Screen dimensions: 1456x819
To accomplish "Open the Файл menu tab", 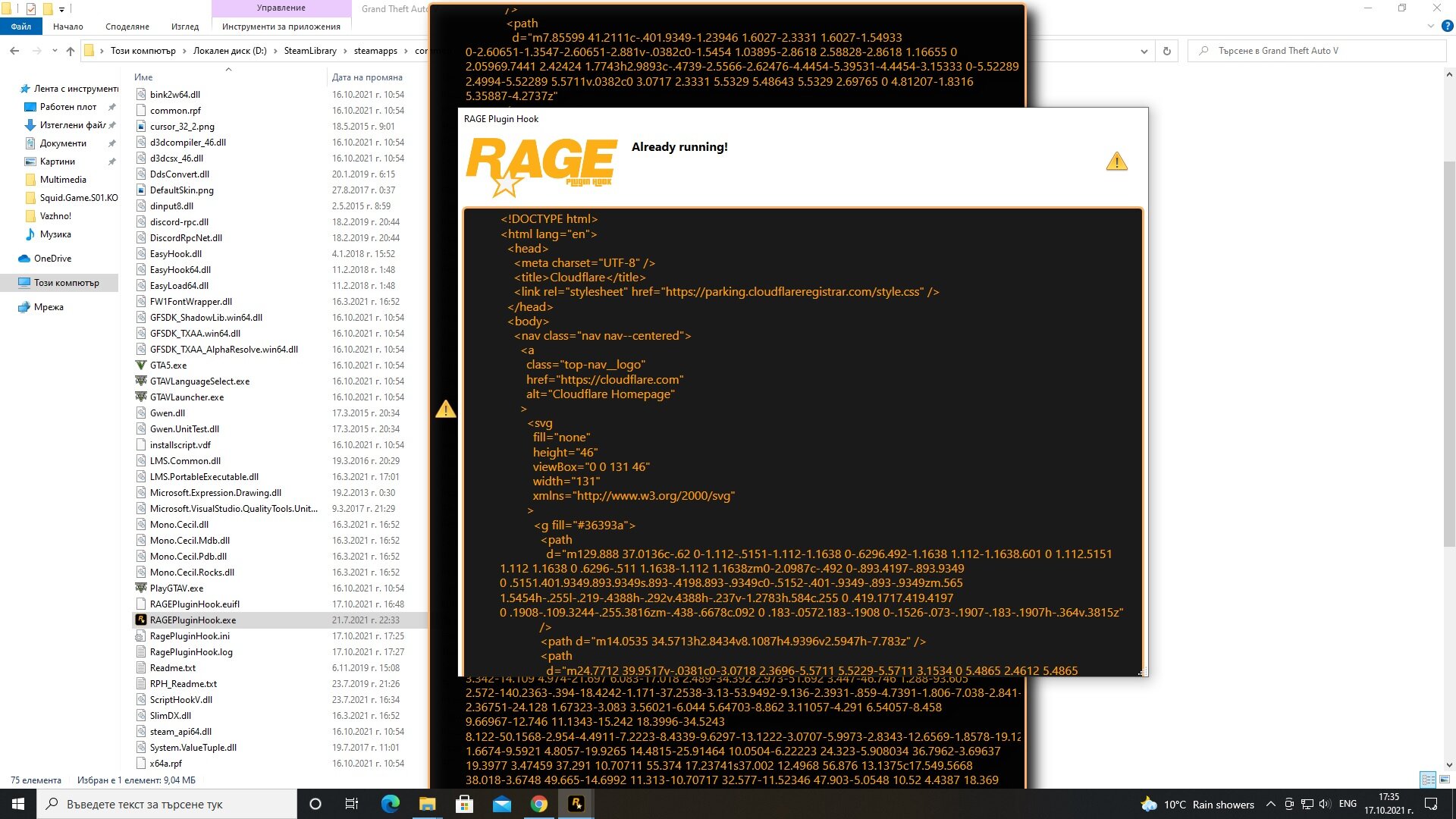I will (20, 26).
